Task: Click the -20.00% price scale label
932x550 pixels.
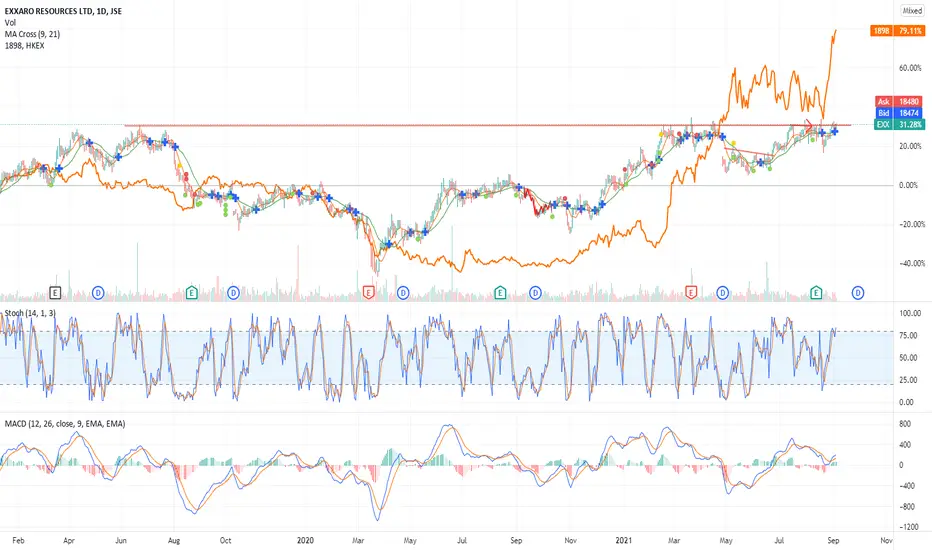Action: point(910,225)
